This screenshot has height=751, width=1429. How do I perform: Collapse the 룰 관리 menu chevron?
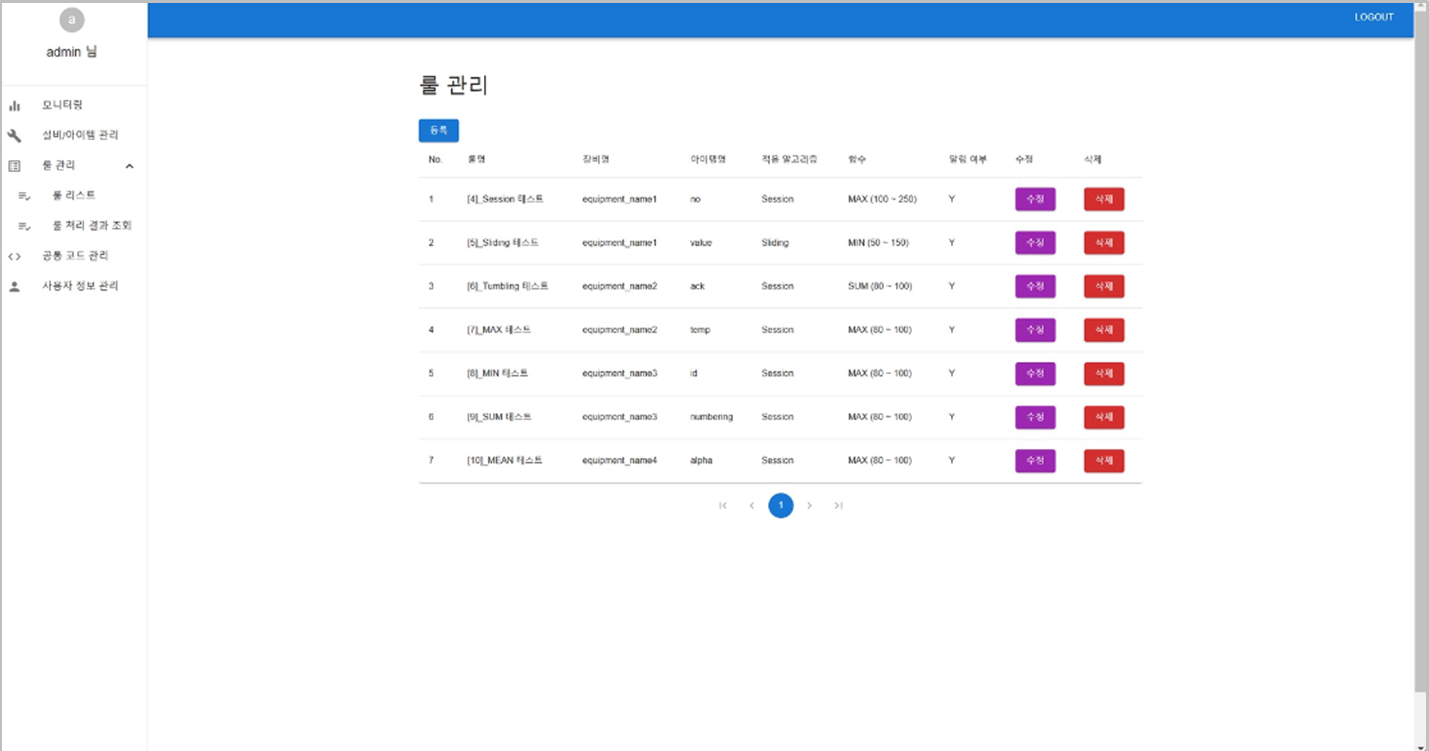(x=129, y=166)
